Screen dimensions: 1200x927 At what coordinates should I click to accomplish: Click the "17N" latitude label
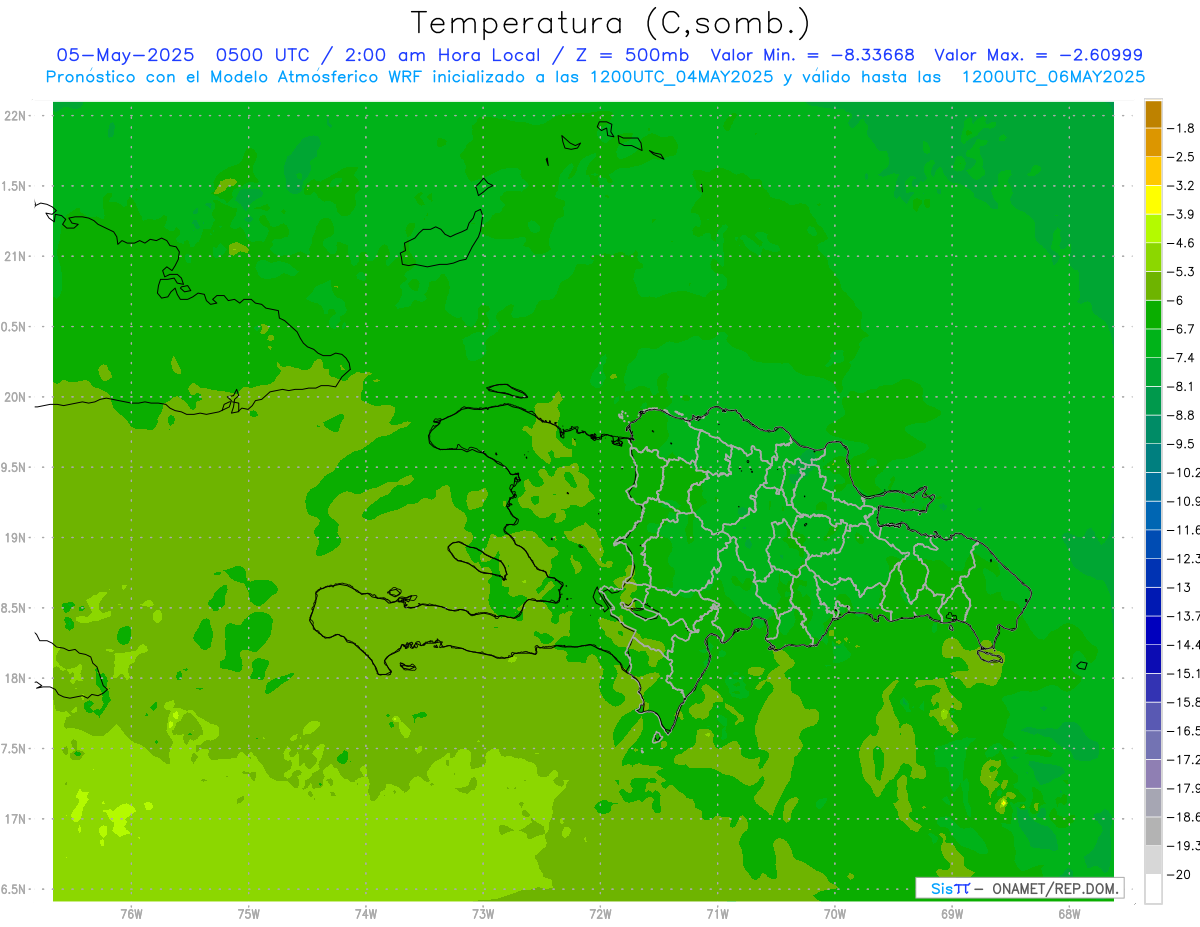(x=16, y=819)
